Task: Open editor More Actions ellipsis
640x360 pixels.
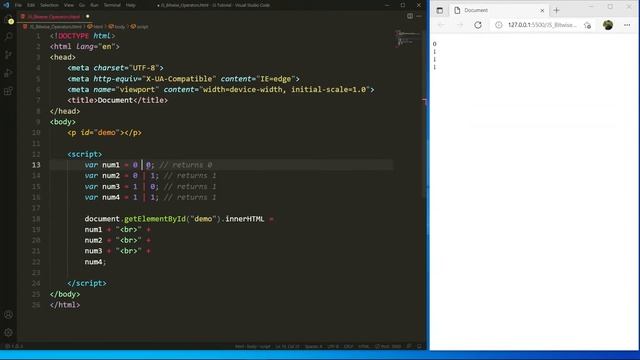Action: click(419, 16)
